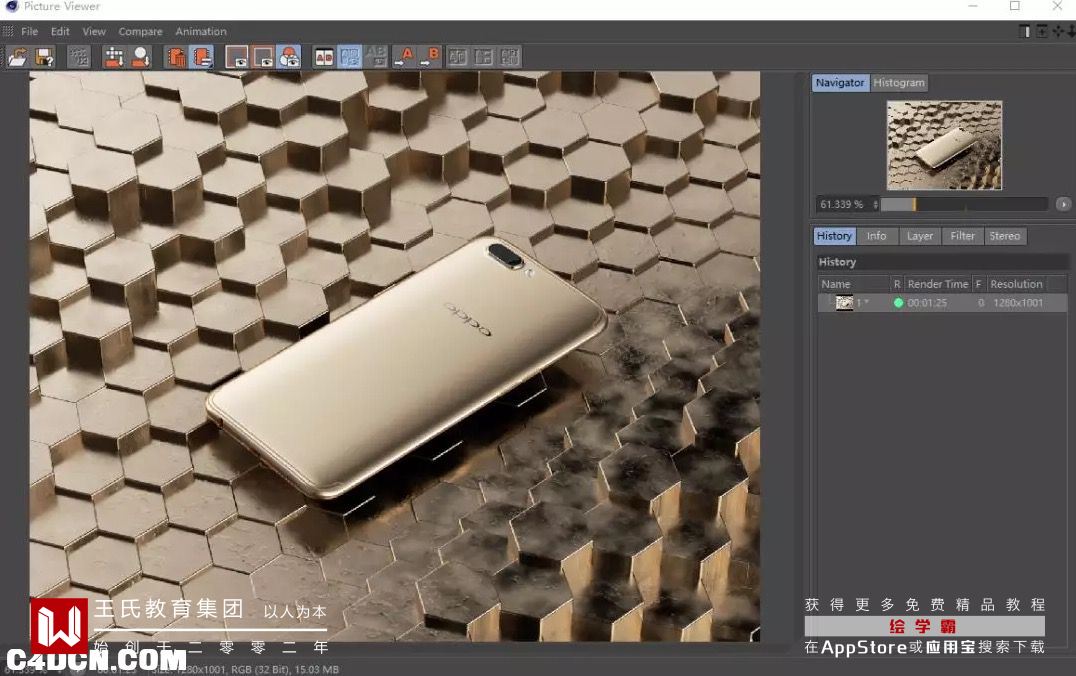Maximize the Picture Viewer window

pos(1015,6)
